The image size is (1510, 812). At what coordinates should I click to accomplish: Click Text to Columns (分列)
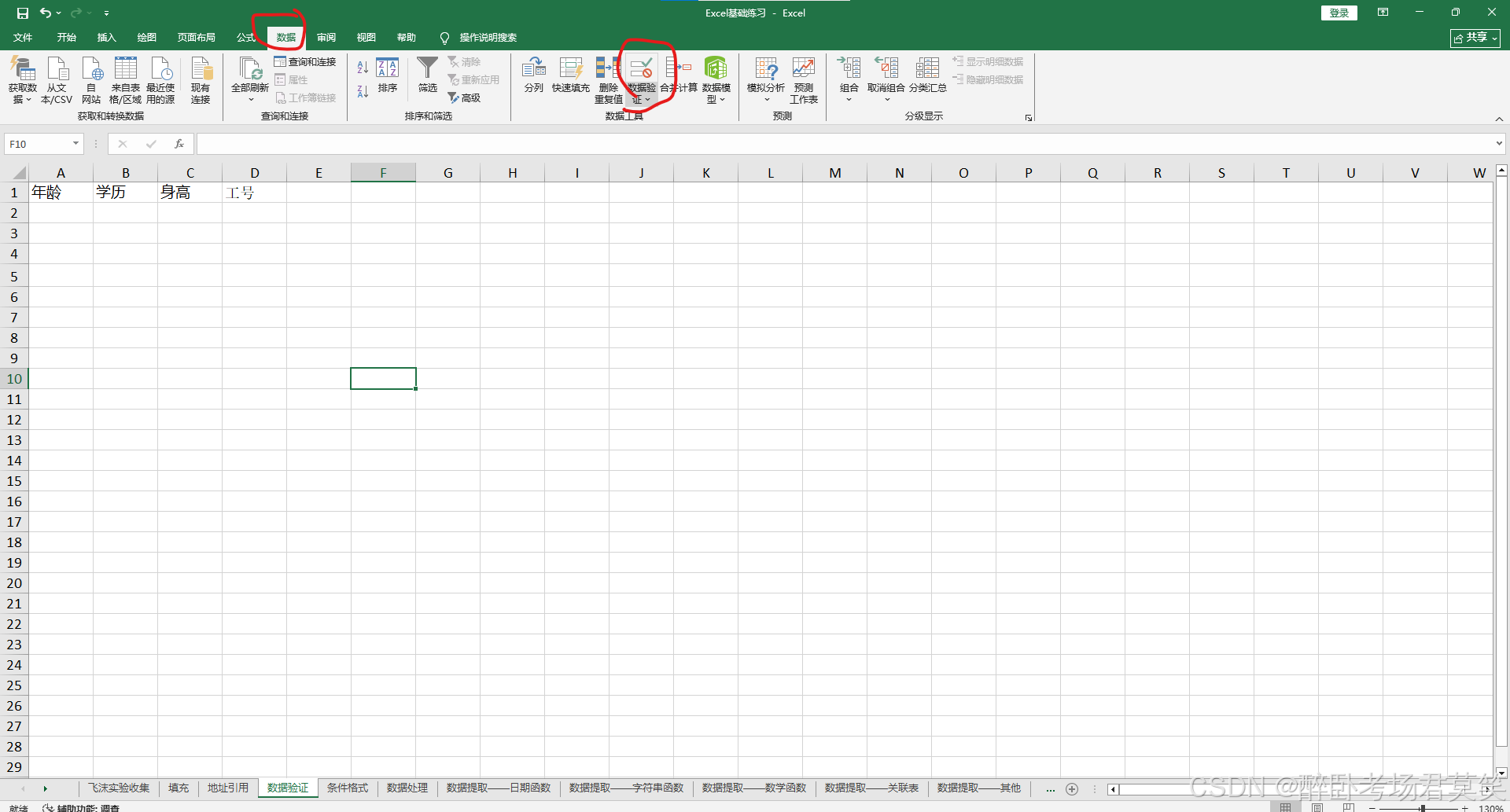(534, 75)
